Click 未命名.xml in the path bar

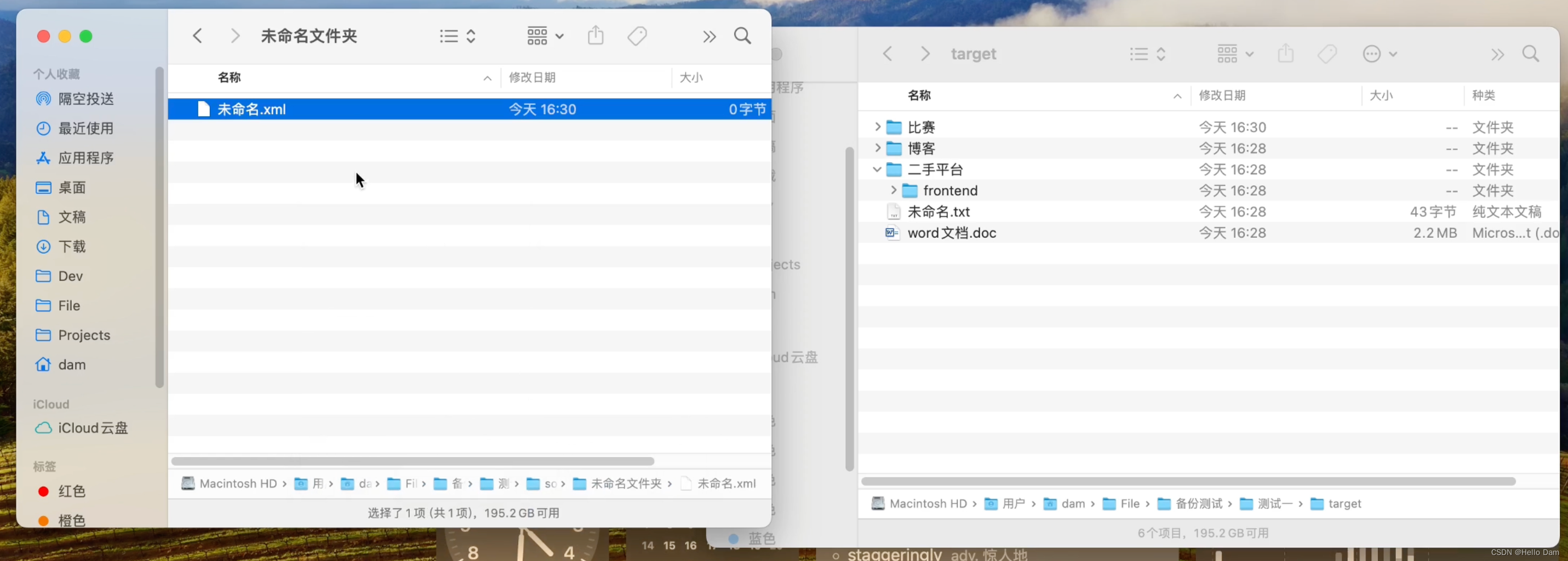point(726,484)
